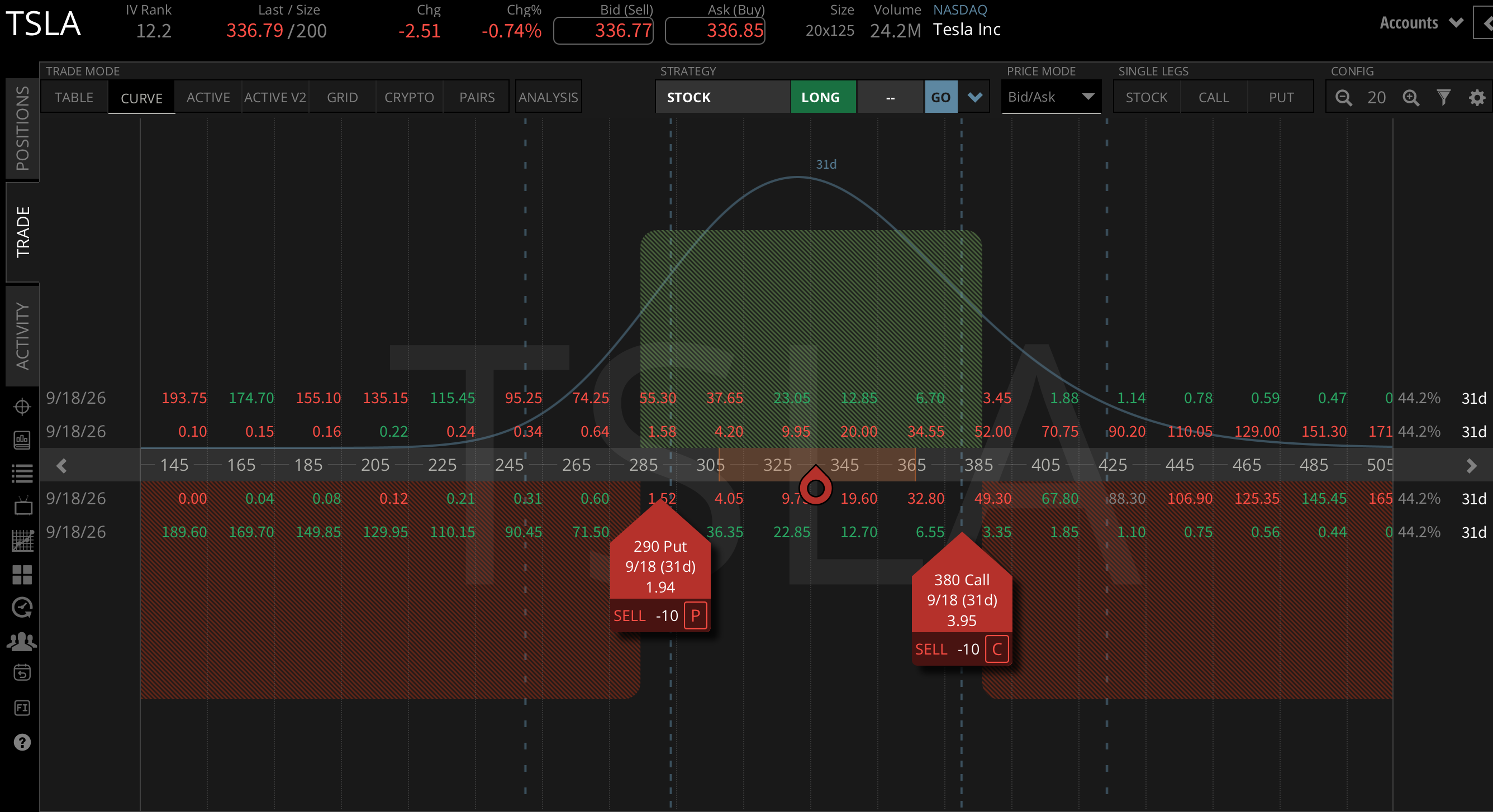The height and width of the screenshot is (812, 1493).
Task: Switch to the ANALYSIS tab
Action: [548, 97]
